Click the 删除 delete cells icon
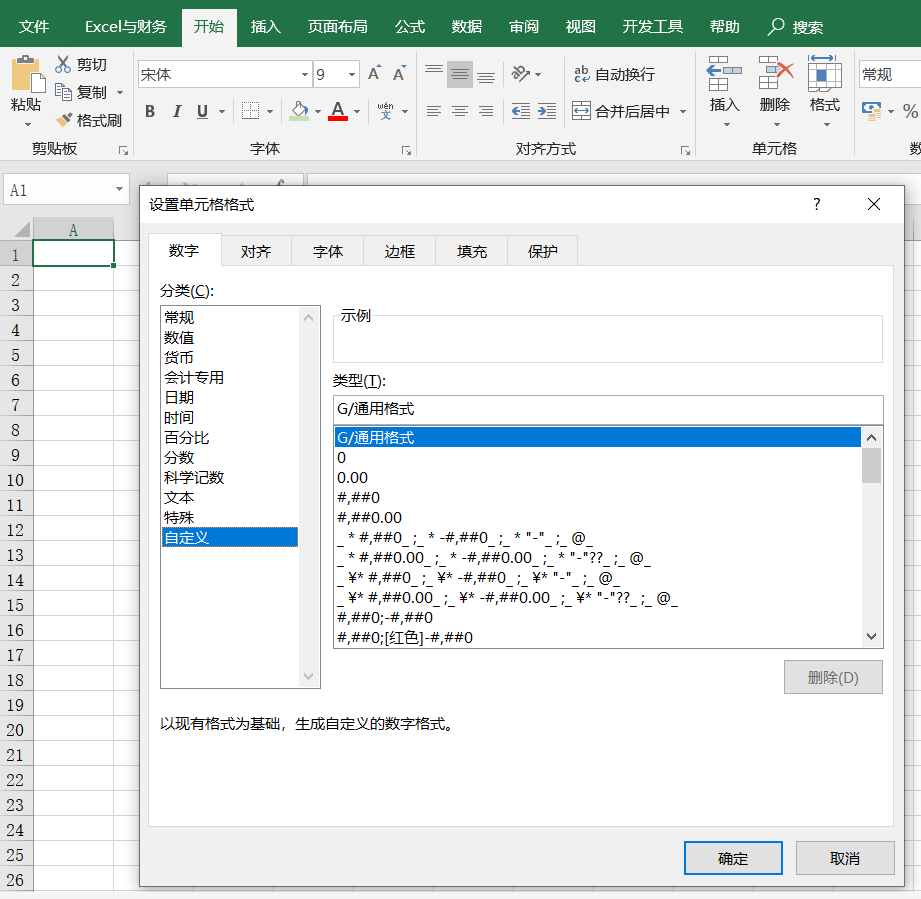 [775, 75]
